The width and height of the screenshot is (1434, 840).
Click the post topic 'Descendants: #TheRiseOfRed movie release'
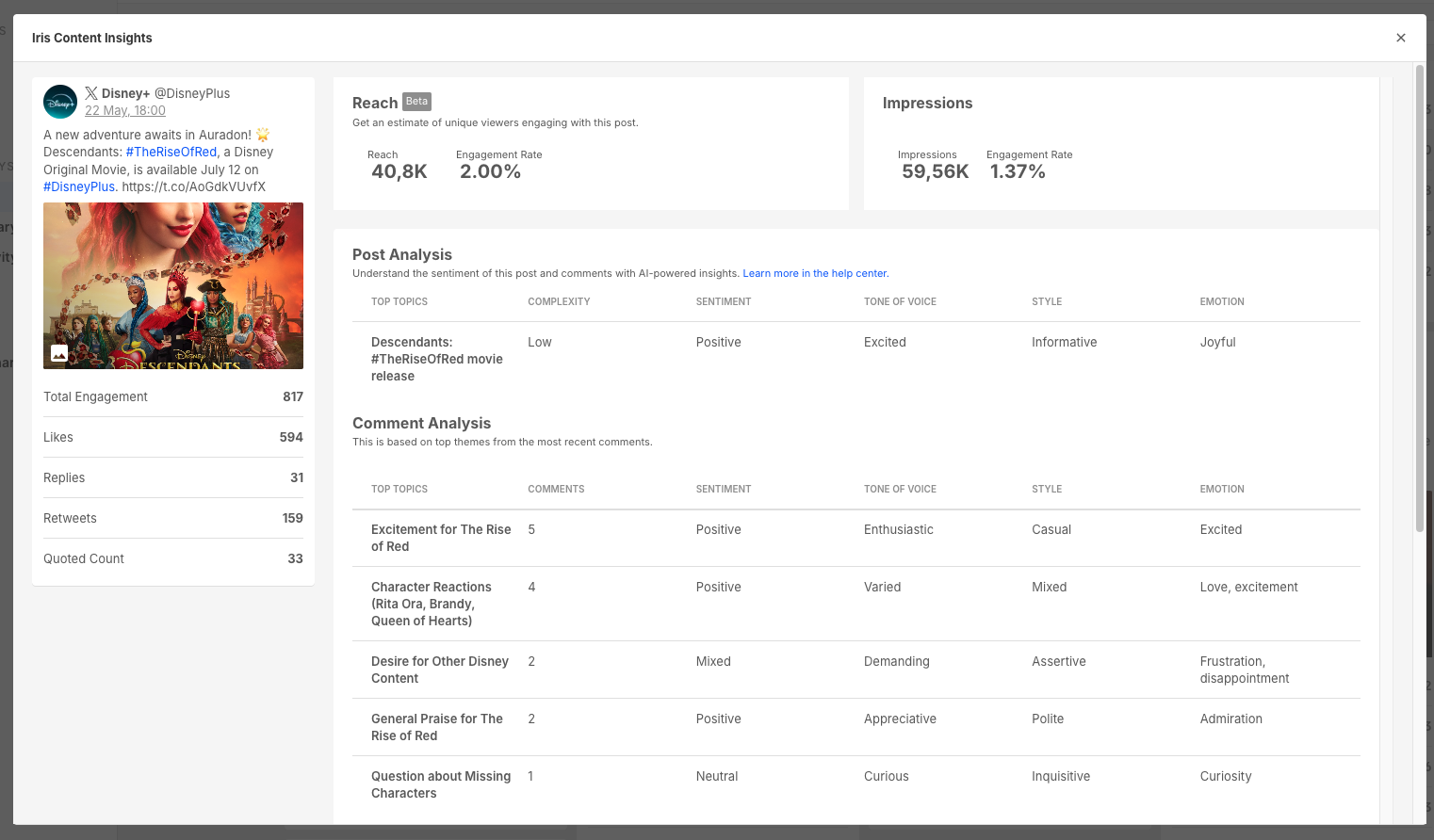click(x=437, y=359)
